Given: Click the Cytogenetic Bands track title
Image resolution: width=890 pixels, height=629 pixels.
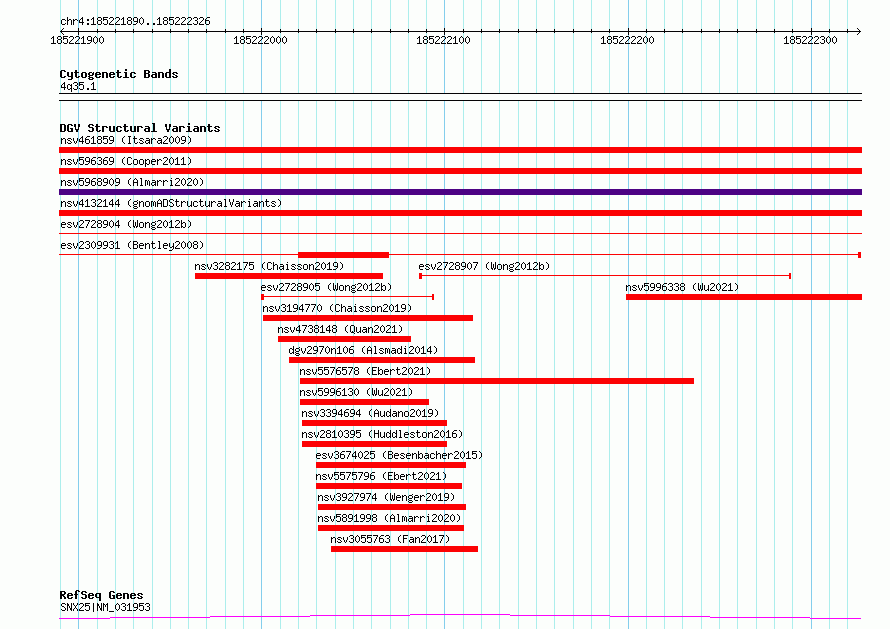Looking at the screenshot, I should coord(119,74).
